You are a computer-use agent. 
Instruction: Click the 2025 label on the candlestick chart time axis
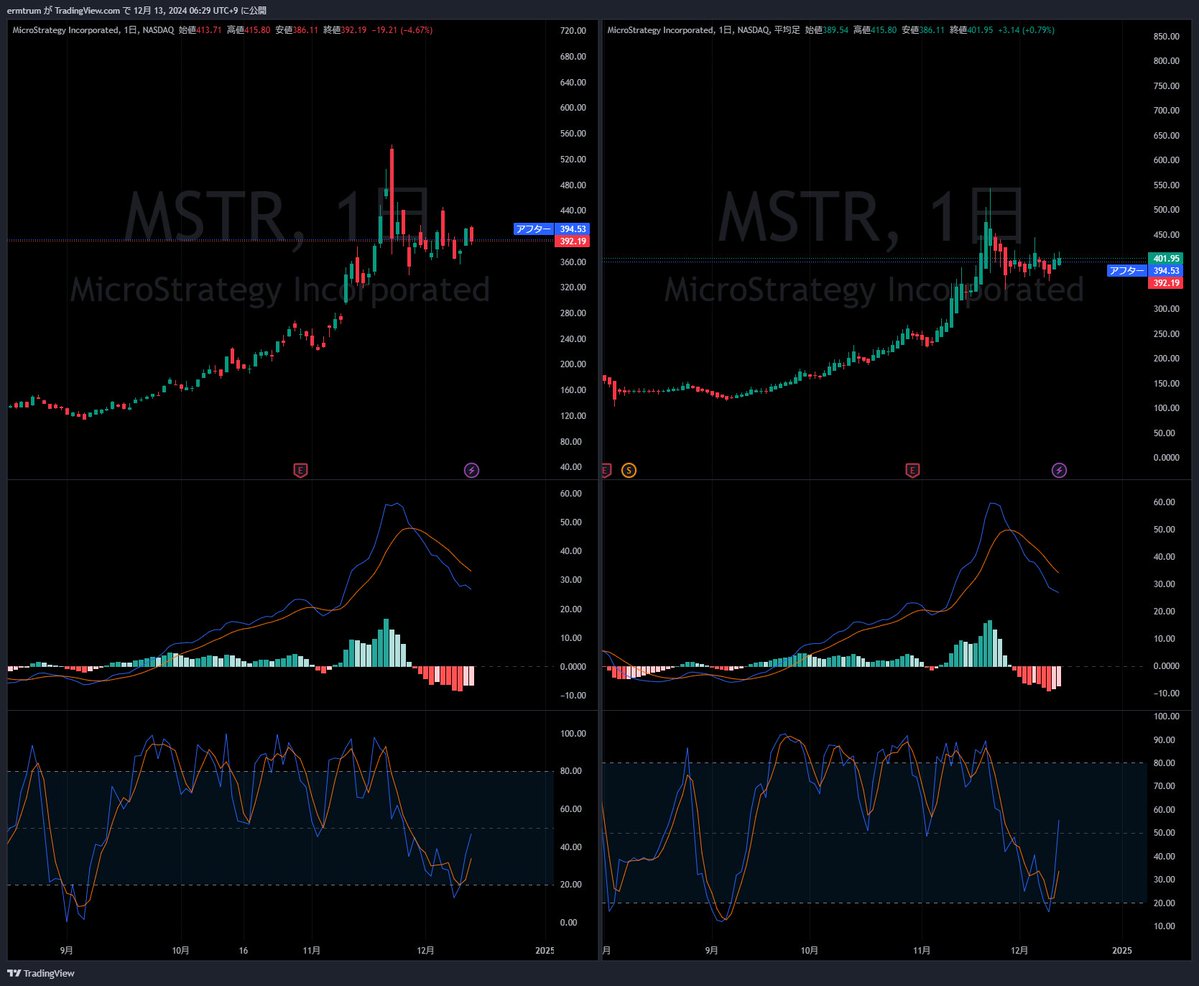pos(544,951)
